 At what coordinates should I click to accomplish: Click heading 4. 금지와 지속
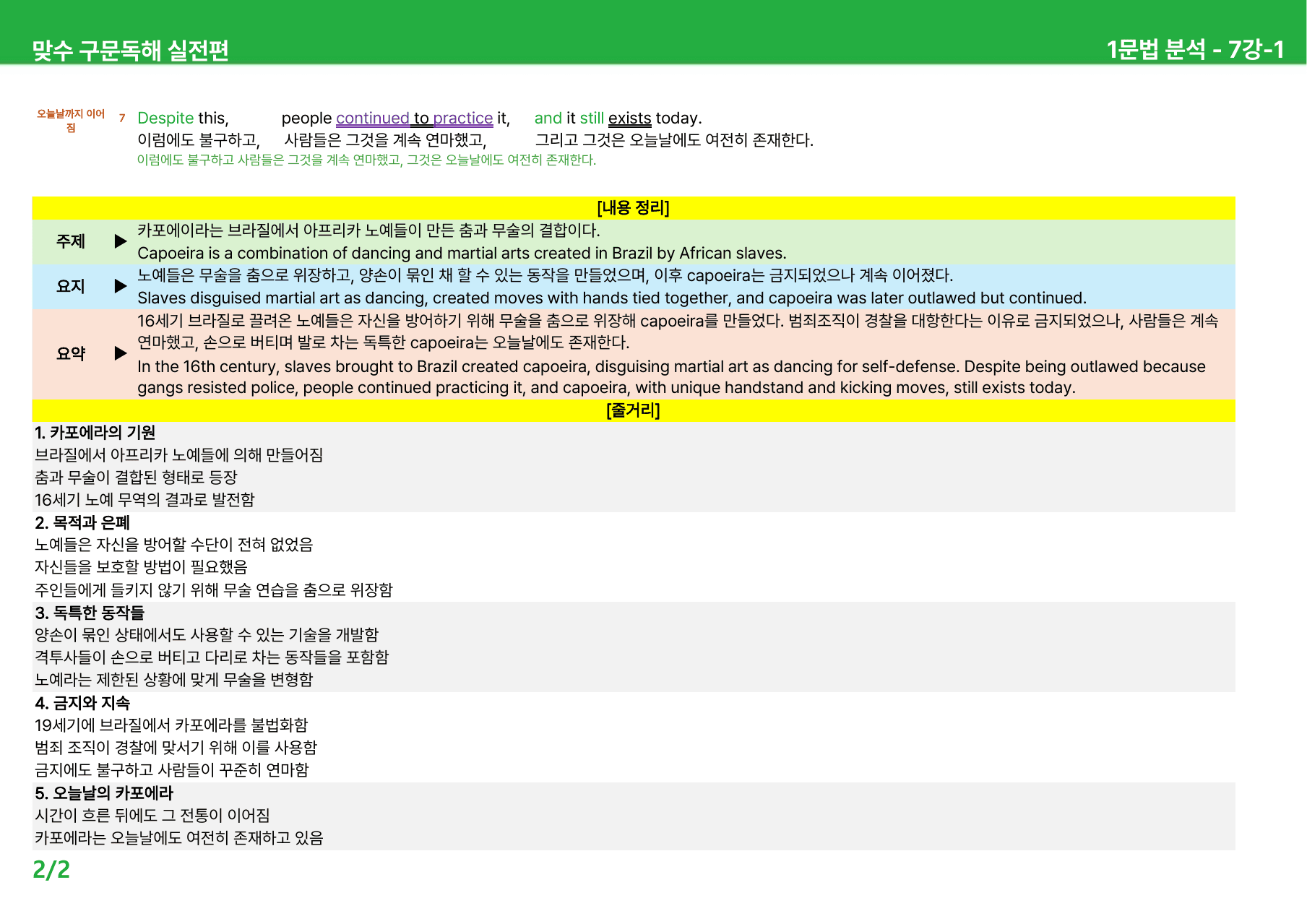pos(82,703)
